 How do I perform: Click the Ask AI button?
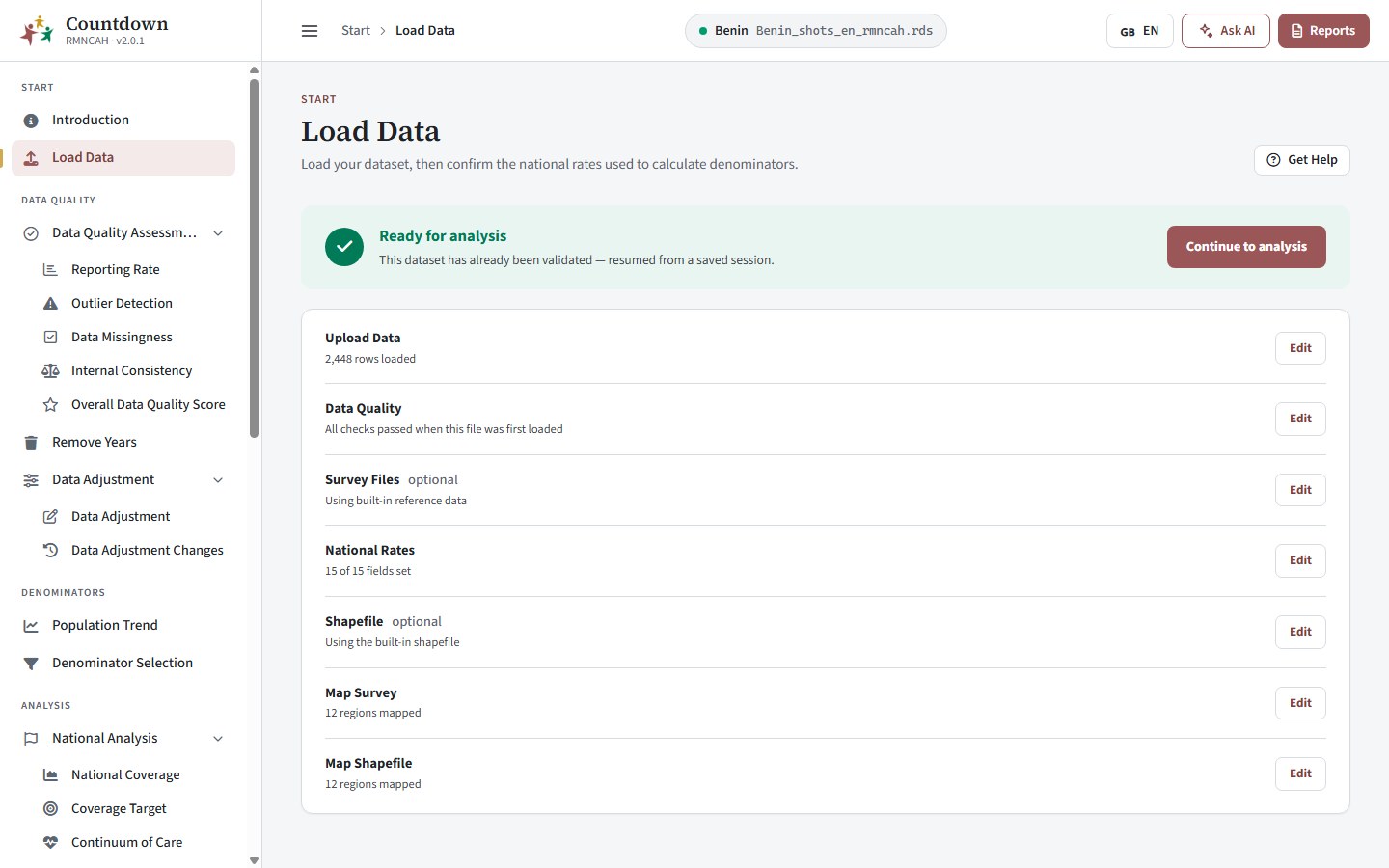click(x=1226, y=31)
